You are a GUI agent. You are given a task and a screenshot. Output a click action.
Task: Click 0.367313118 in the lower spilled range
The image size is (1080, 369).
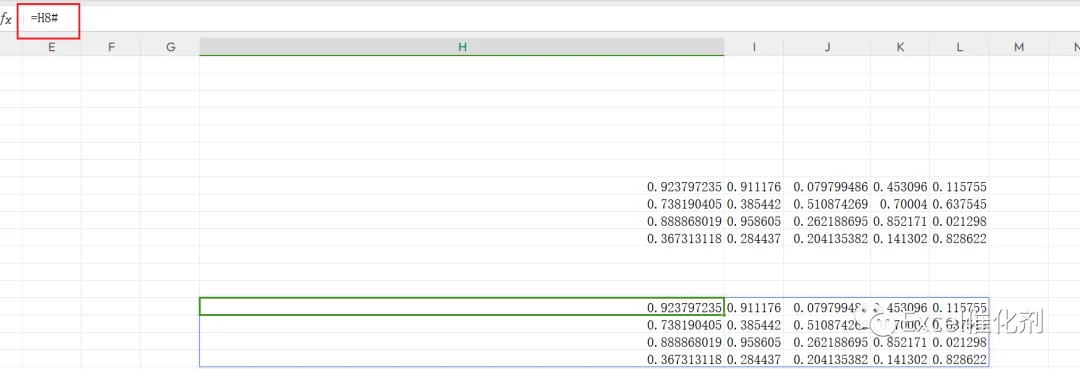pyautogui.click(x=684, y=359)
